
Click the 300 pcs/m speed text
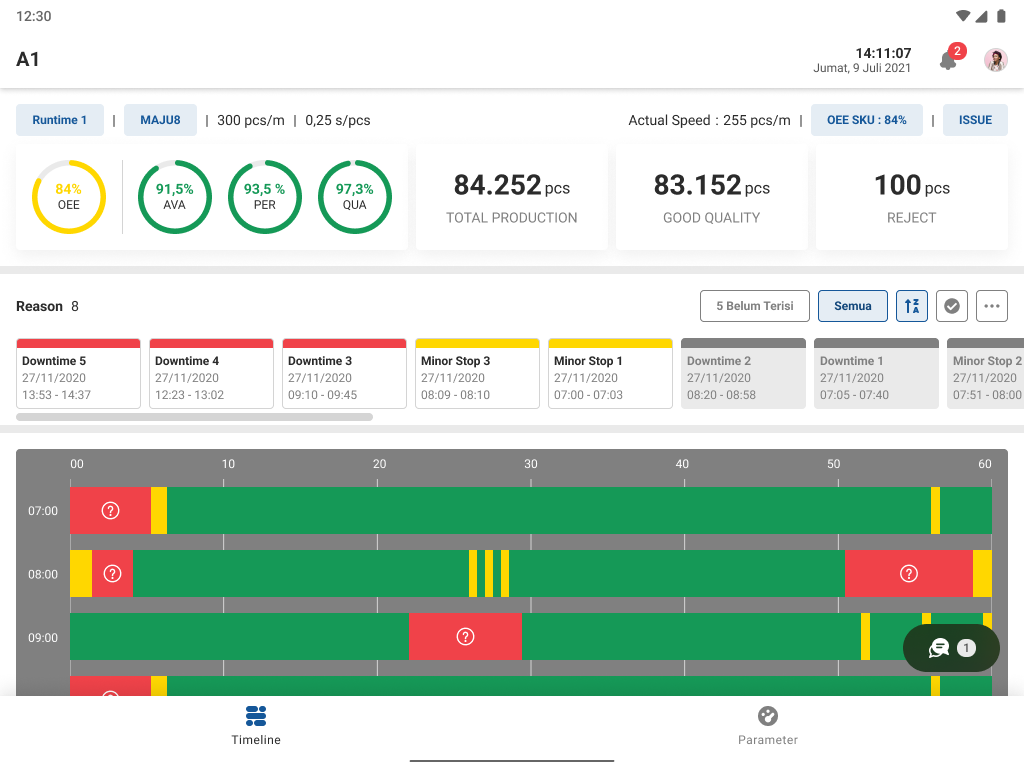(x=251, y=120)
